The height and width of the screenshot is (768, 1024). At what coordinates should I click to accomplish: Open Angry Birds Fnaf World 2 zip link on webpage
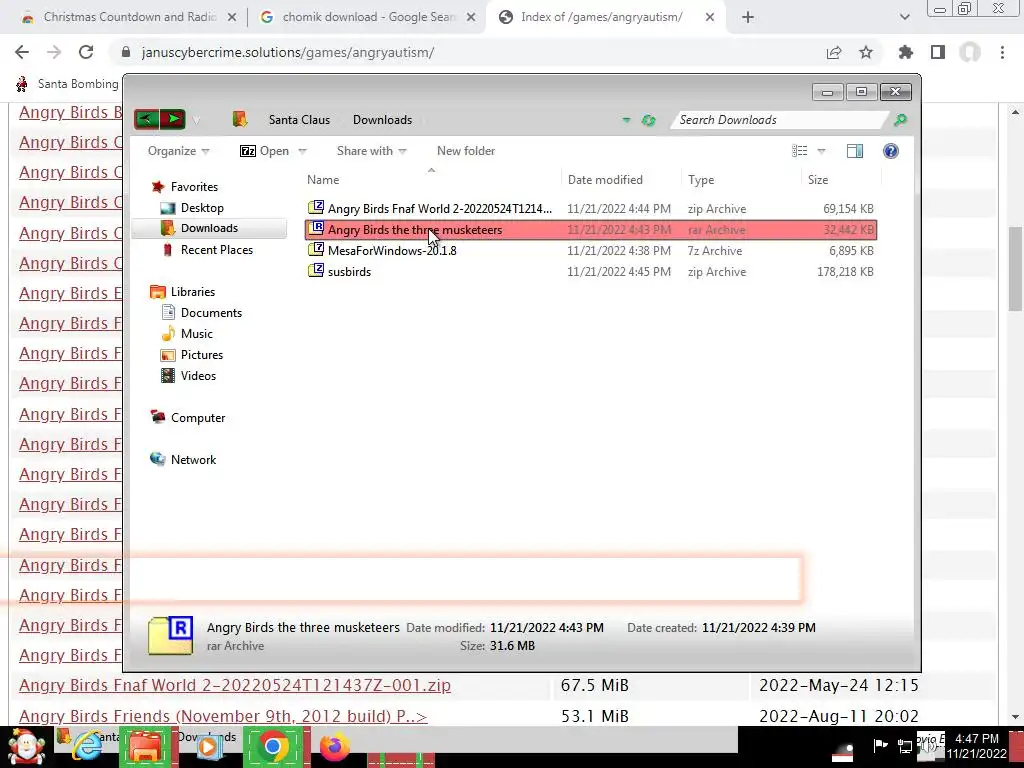[234, 686]
